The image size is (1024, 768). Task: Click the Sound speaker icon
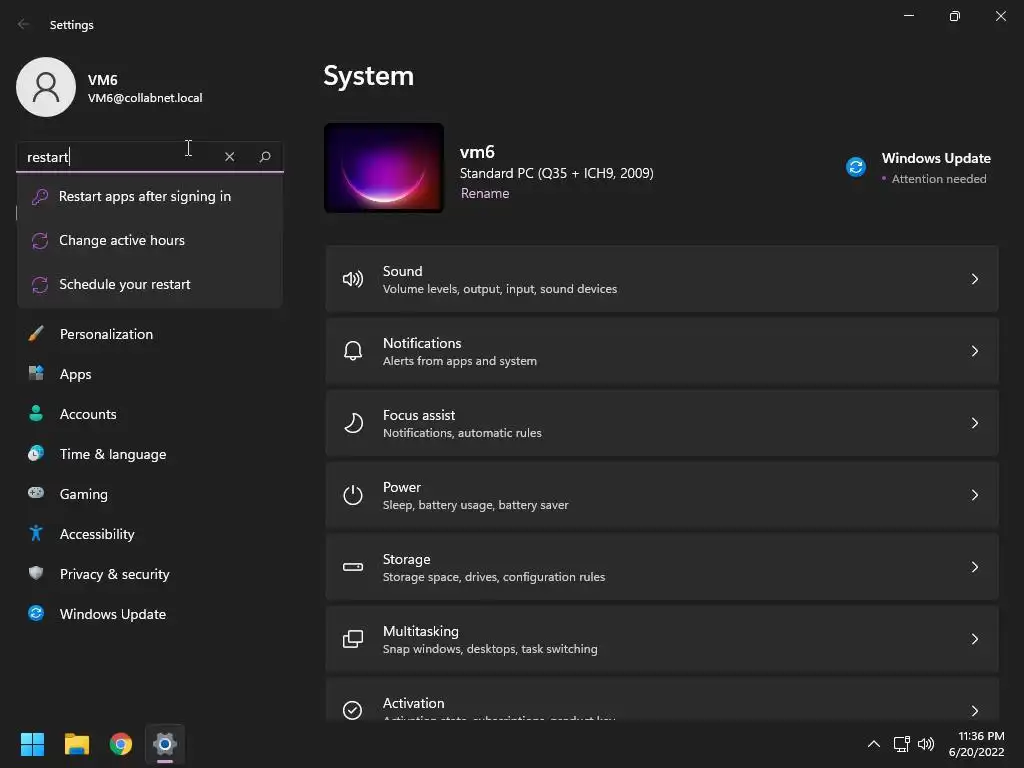click(x=353, y=280)
